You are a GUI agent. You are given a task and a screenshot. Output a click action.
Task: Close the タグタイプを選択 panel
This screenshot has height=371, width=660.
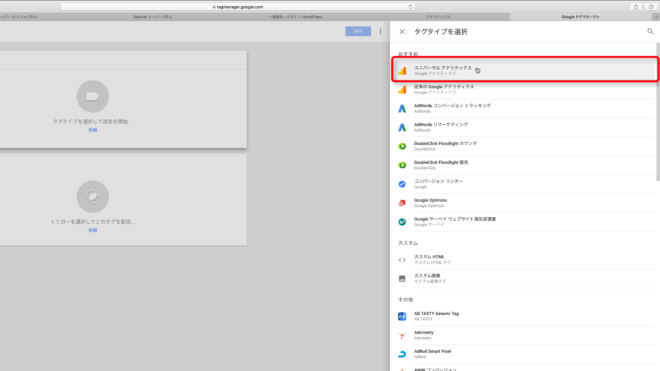(x=402, y=32)
